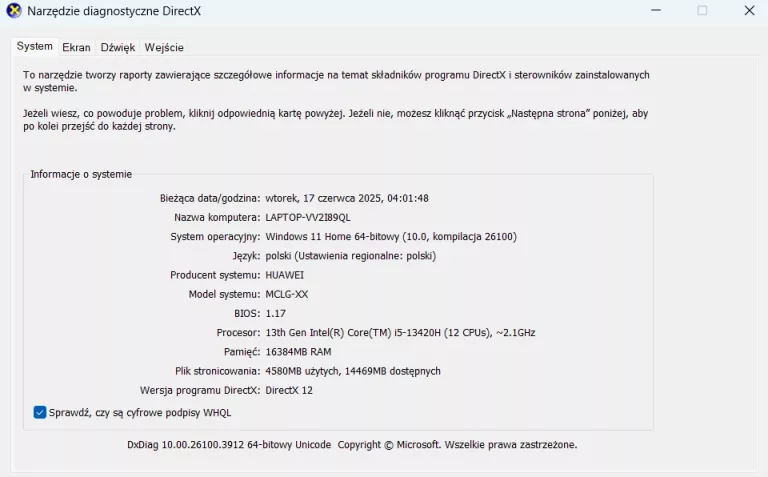The width and height of the screenshot is (768, 477).
Task: Switch to the Wejście tab
Action: coord(164,48)
